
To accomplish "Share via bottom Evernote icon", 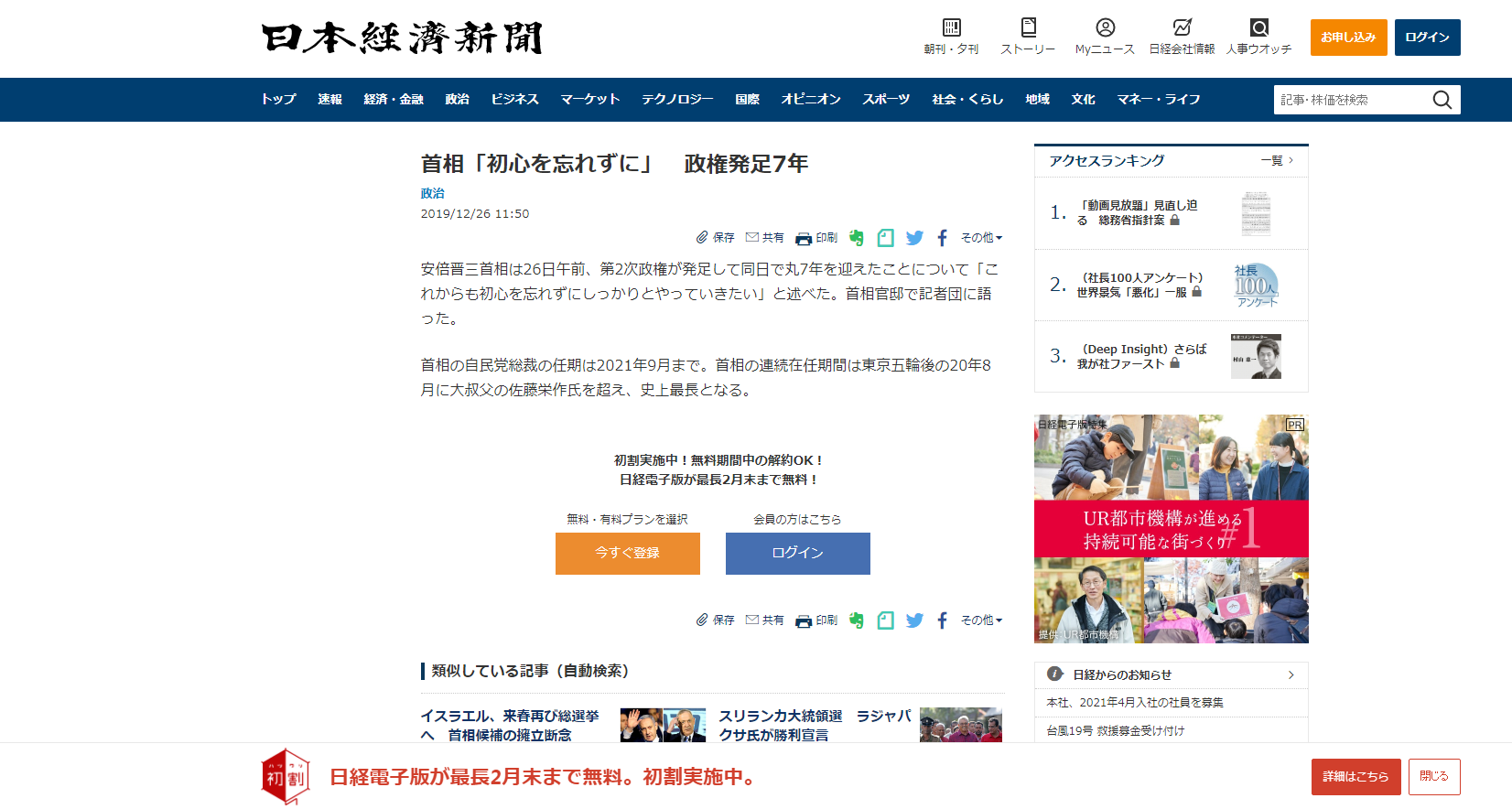I will coord(857,620).
